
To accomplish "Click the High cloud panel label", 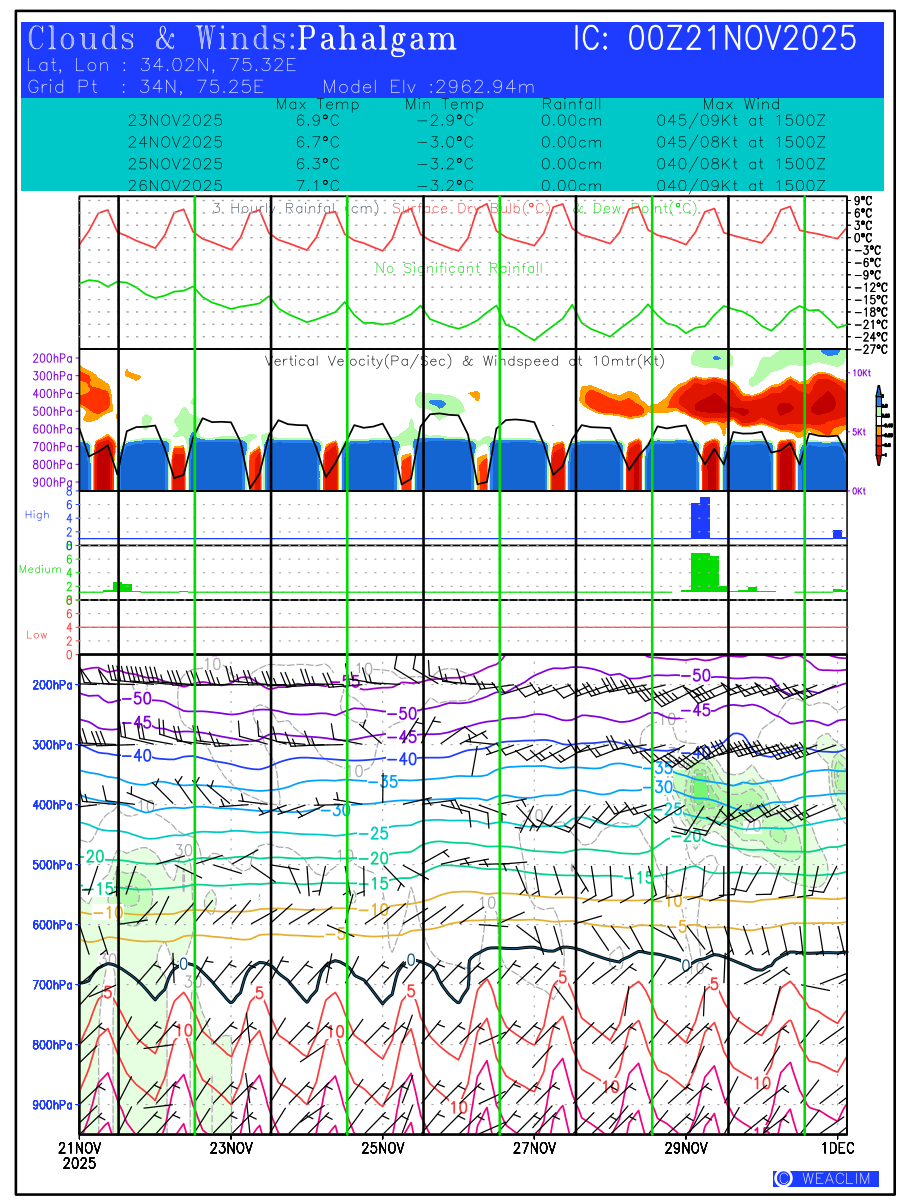I will coord(37,515).
